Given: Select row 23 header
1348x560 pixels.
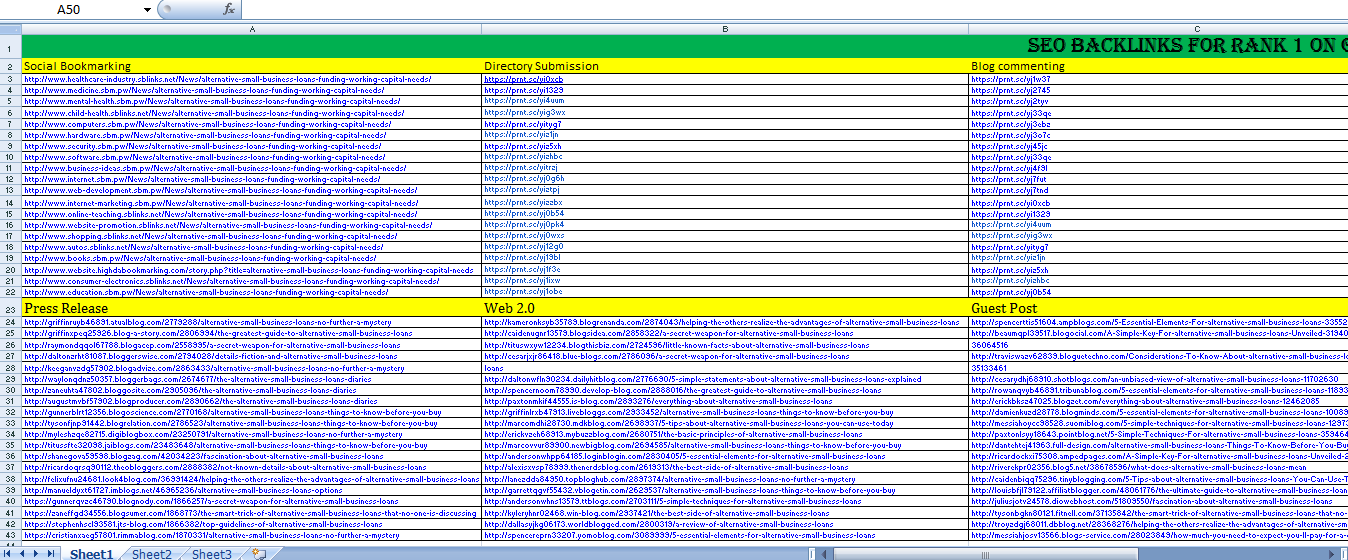Looking at the screenshot, I should pos(10,308).
